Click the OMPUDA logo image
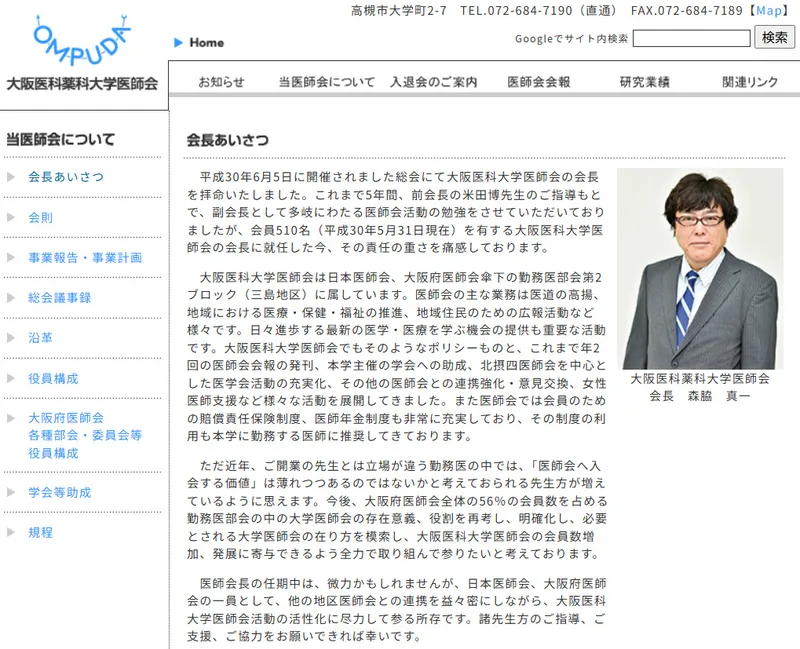 (x=82, y=41)
